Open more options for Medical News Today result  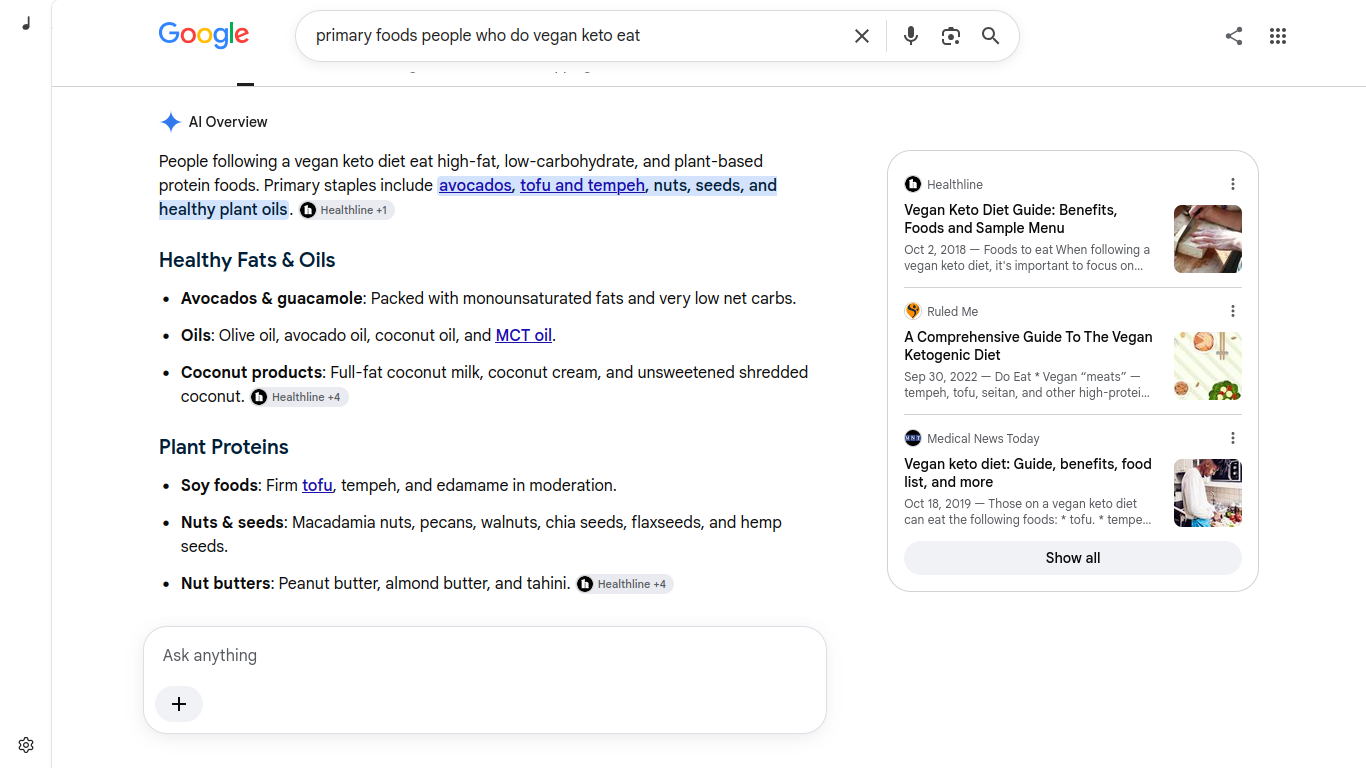[1232, 438]
